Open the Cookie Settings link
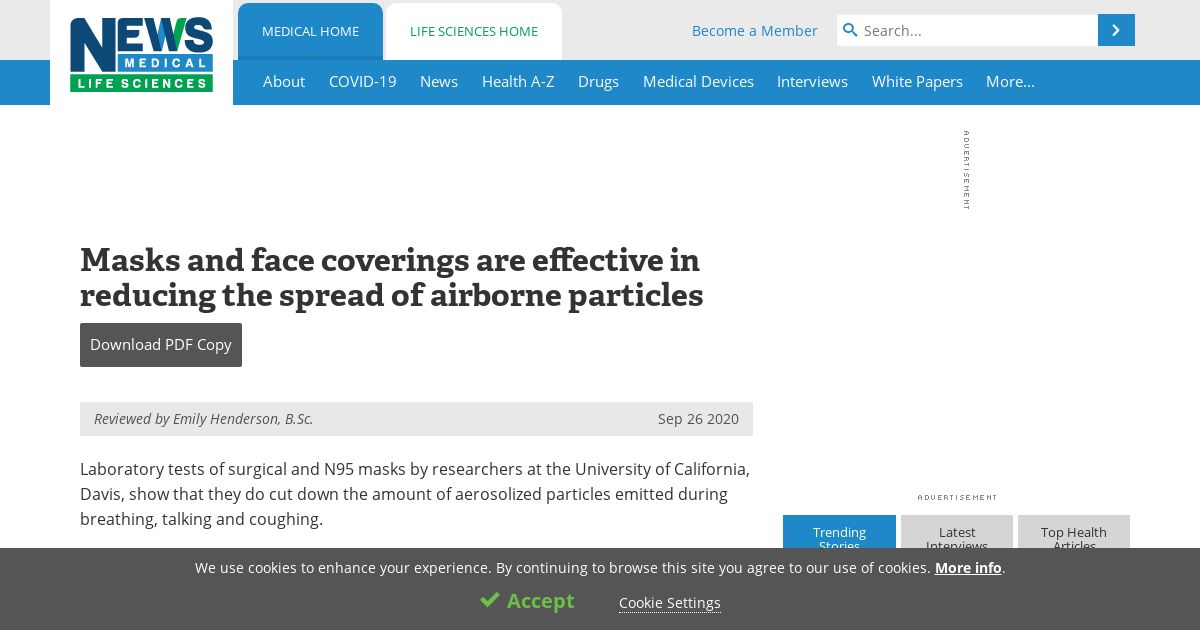1200x630 pixels. [669, 603]
